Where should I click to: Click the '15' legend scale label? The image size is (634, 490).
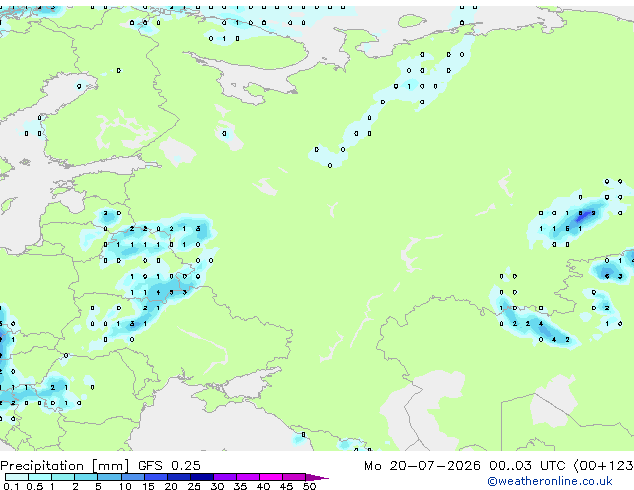148,486
